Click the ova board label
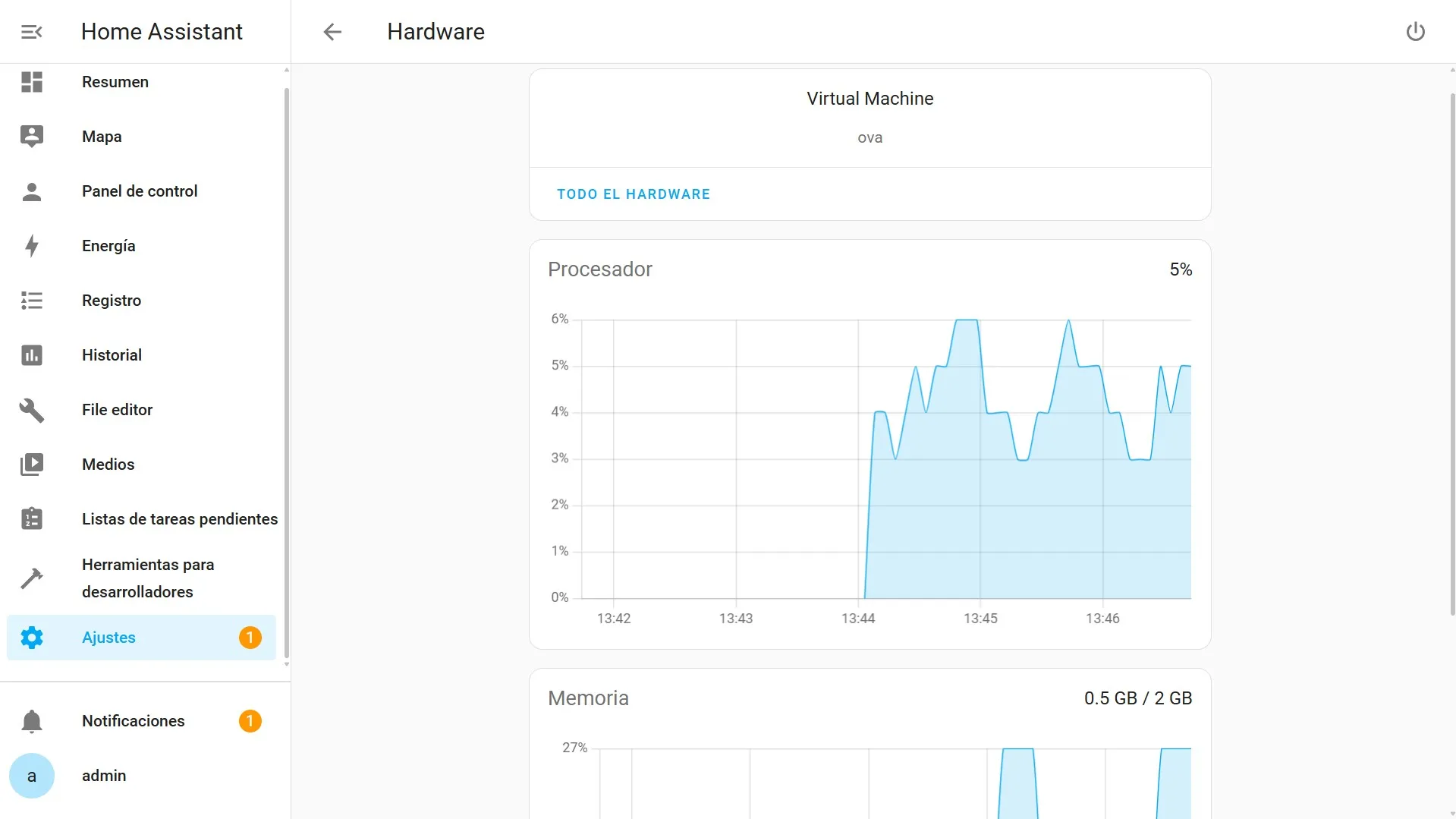The width and height of the screenshot is (1456, 819). pos(870,138)
